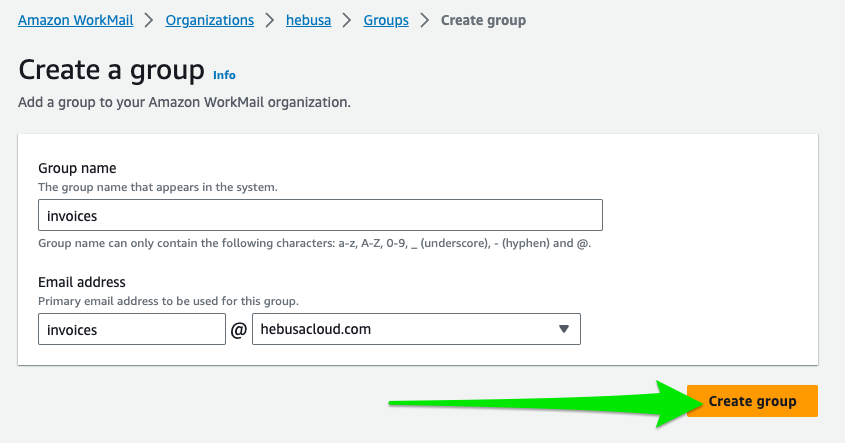The height and width of the screenshot is (443, 845).
Task: Focus the Group name input field
Action: point(320,215)
